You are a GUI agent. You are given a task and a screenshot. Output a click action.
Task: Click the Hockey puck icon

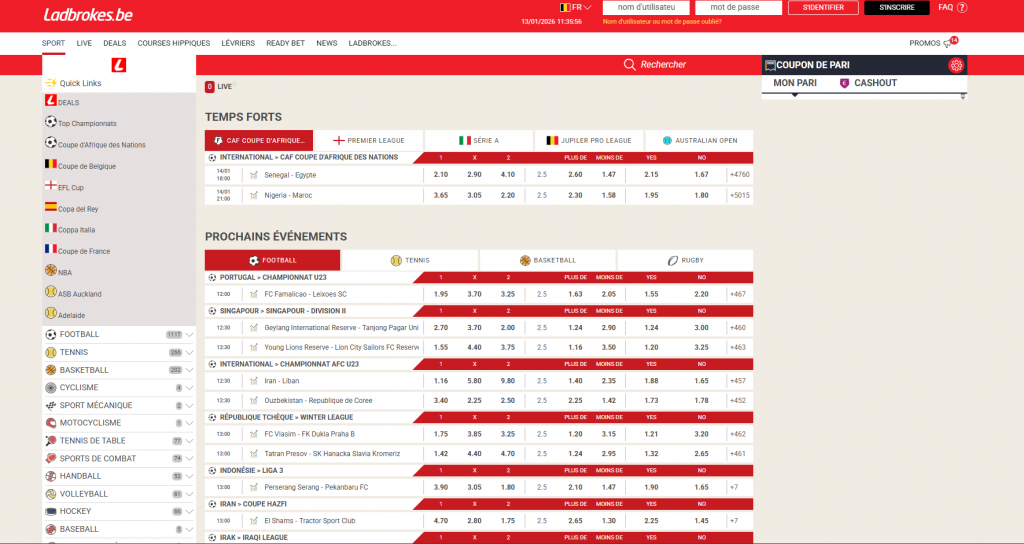[x=51, y=511]
